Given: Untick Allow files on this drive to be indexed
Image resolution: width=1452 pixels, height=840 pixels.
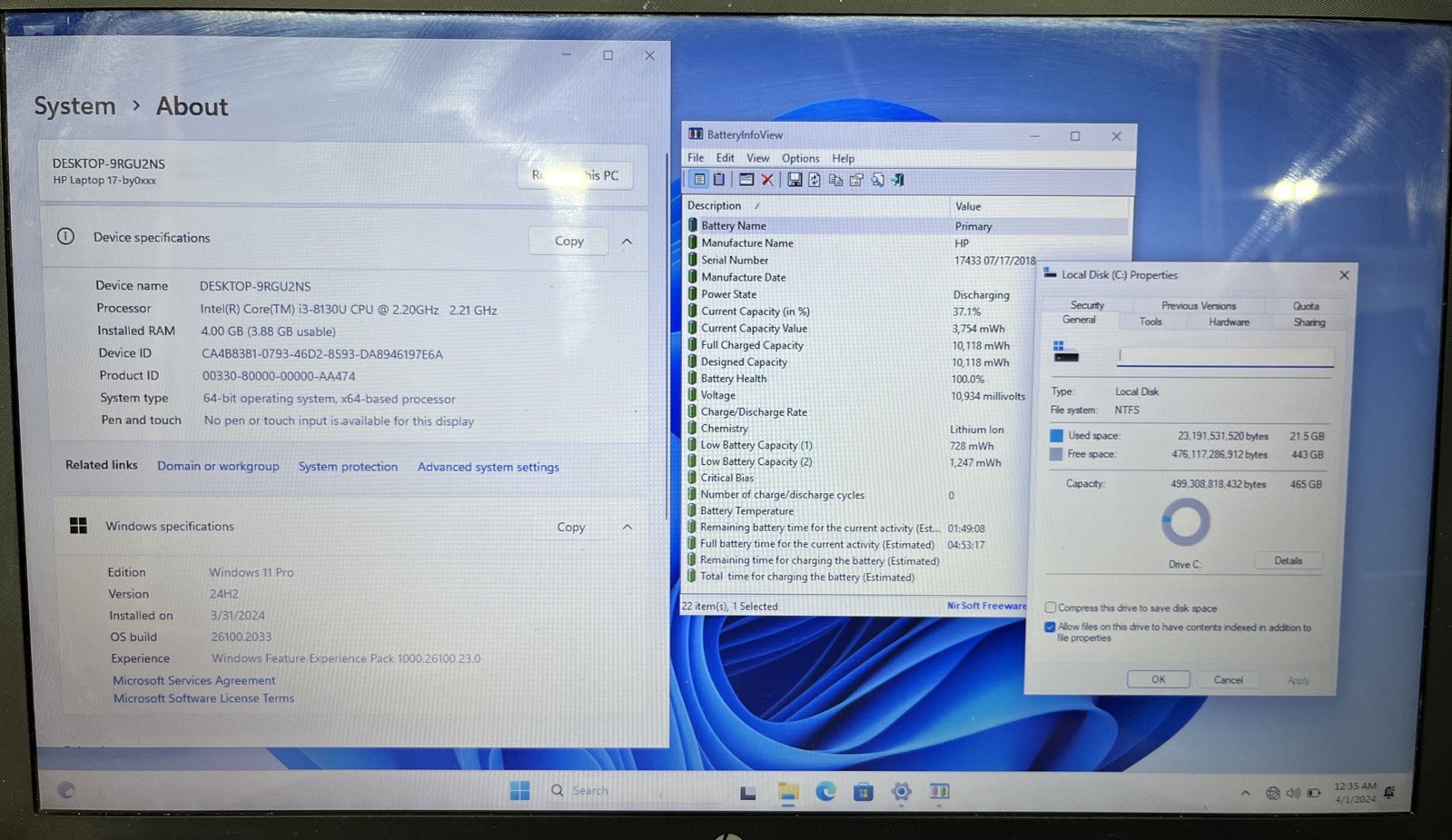Looking at the screenshot, I should pos(1050,627).
